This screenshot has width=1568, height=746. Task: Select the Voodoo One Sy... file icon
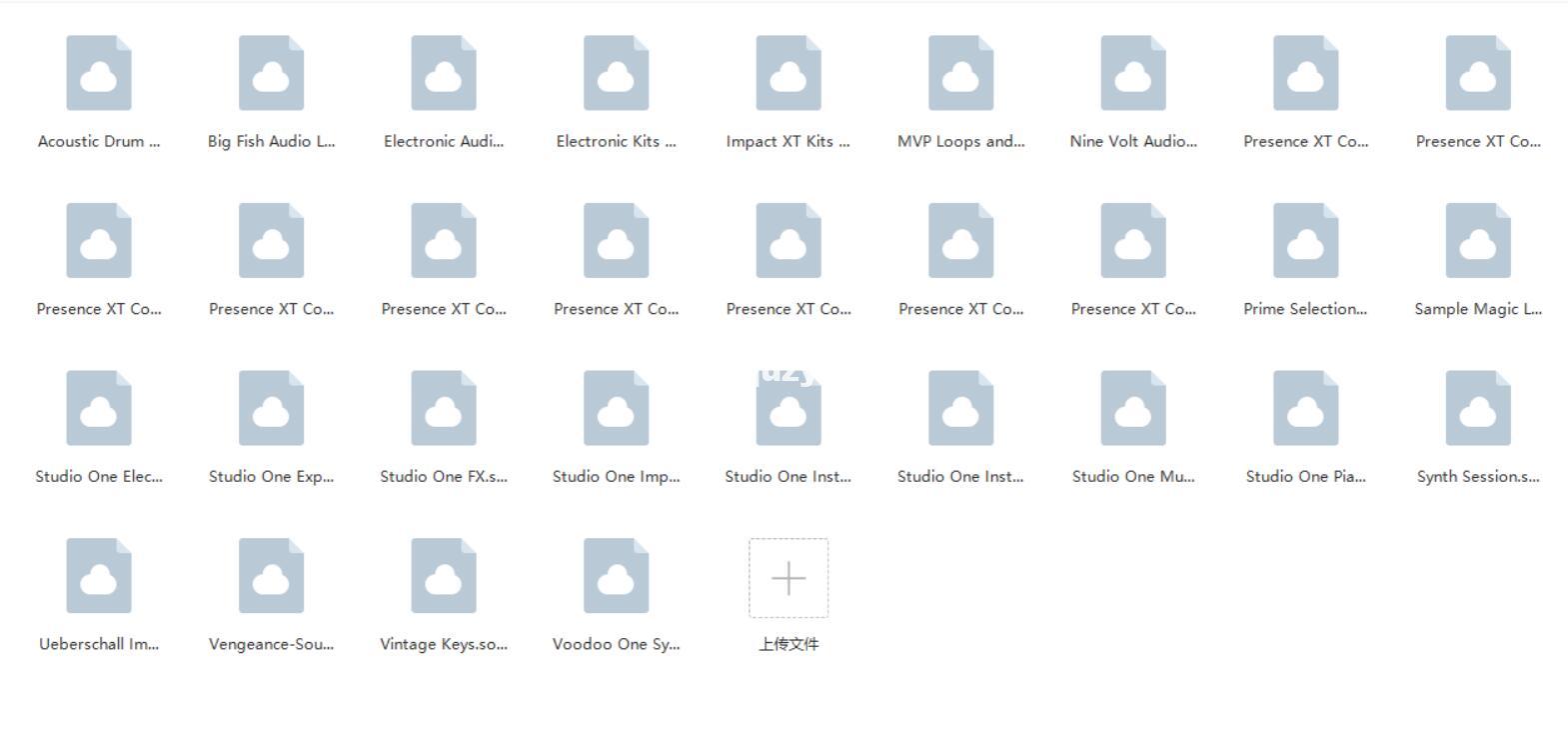coord(617,576)
